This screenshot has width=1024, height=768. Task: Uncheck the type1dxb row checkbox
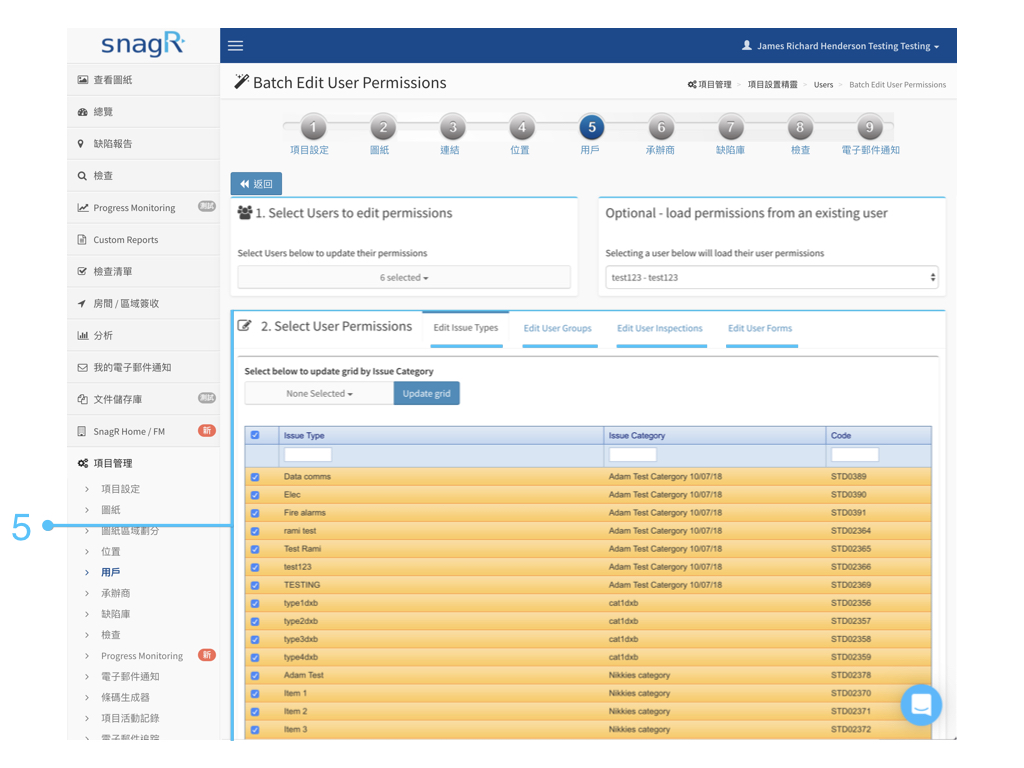pyautogui.click(x=255, y=603)
